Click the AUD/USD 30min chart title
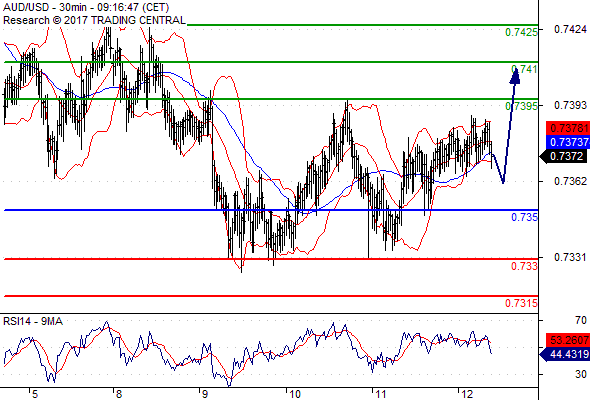The height and width of the screenshot is (400, 590). tap(86, 7)
